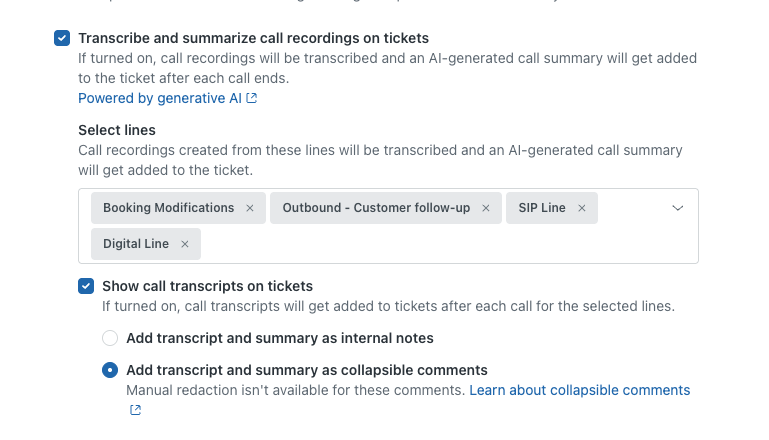This screenshot has width=769, height=440.
Task: Open the Powered by generative AI link
Action: coord(160,98)
